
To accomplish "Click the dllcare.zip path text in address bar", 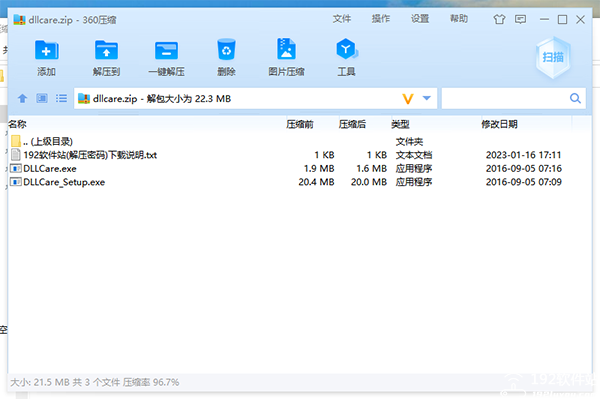I will [162, 99].
